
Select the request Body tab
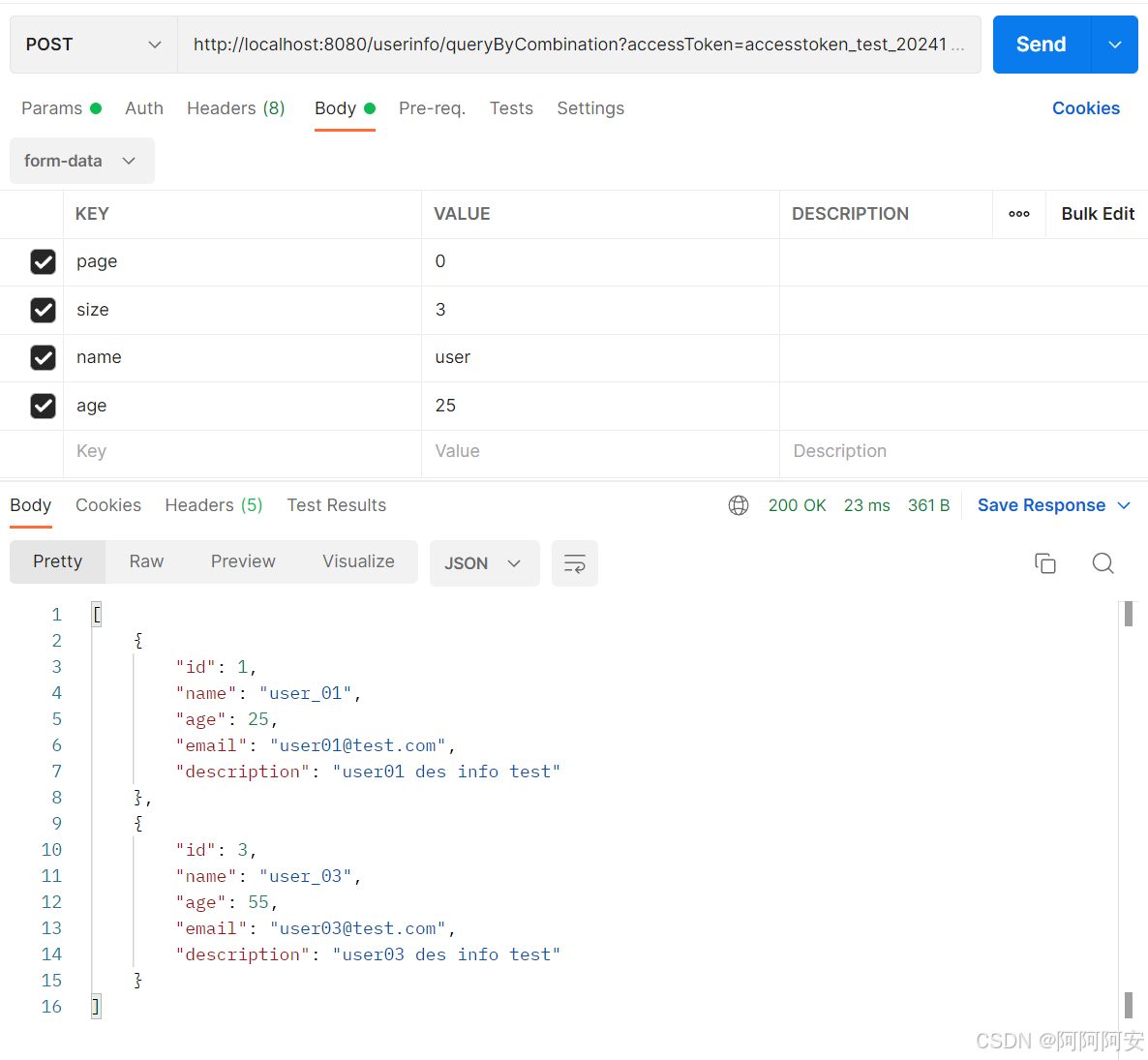(x=345, y=108)
